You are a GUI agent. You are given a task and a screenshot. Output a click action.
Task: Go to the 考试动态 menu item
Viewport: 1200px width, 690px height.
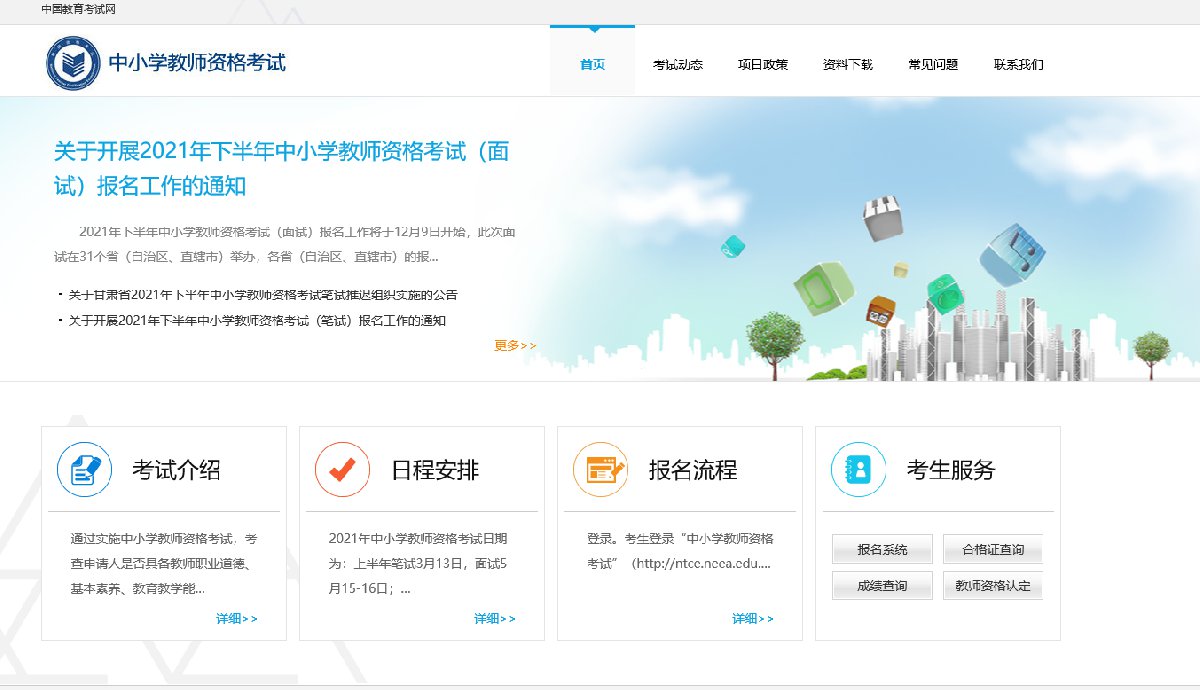[678, 65]
